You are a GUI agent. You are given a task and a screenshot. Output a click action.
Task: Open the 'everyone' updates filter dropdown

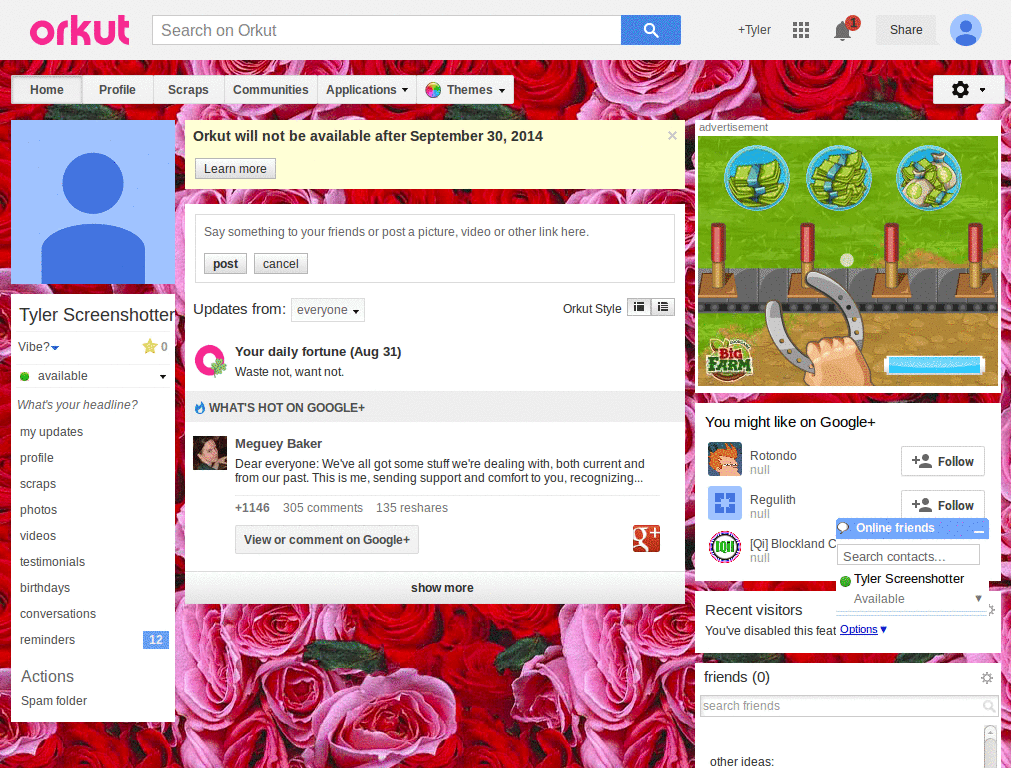[327, 310]
